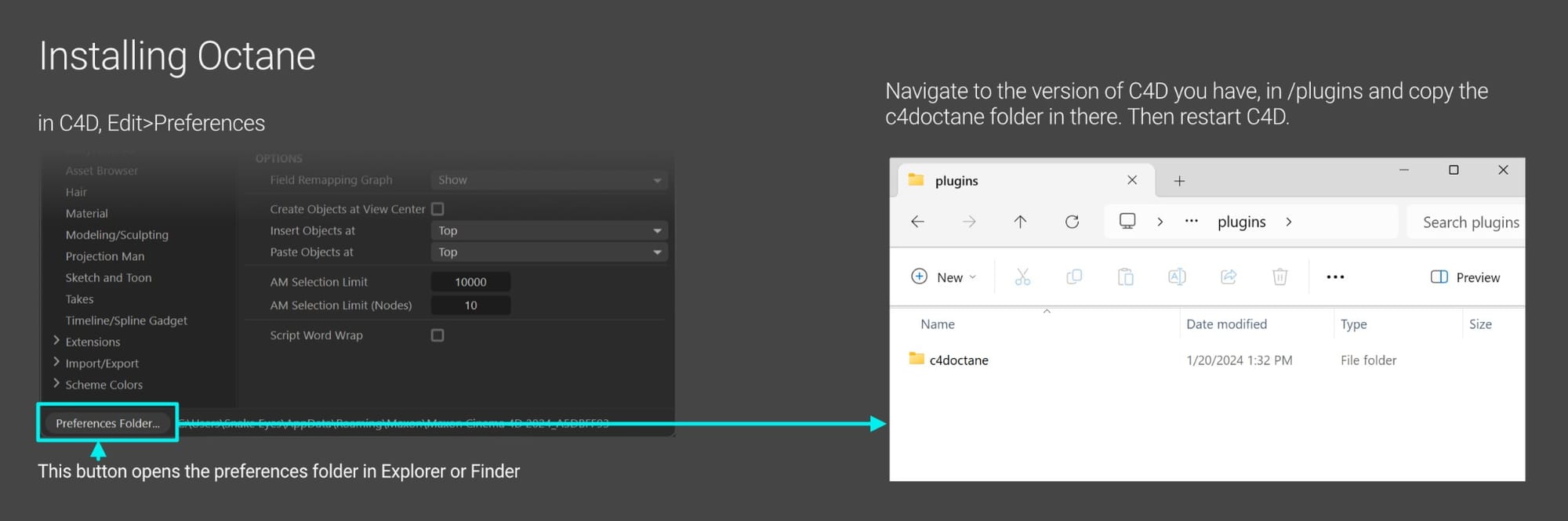Screen dimensions: 1568x521
Task: Open the Paste Objects at dropdown
Action: click(x=549, y=252)
